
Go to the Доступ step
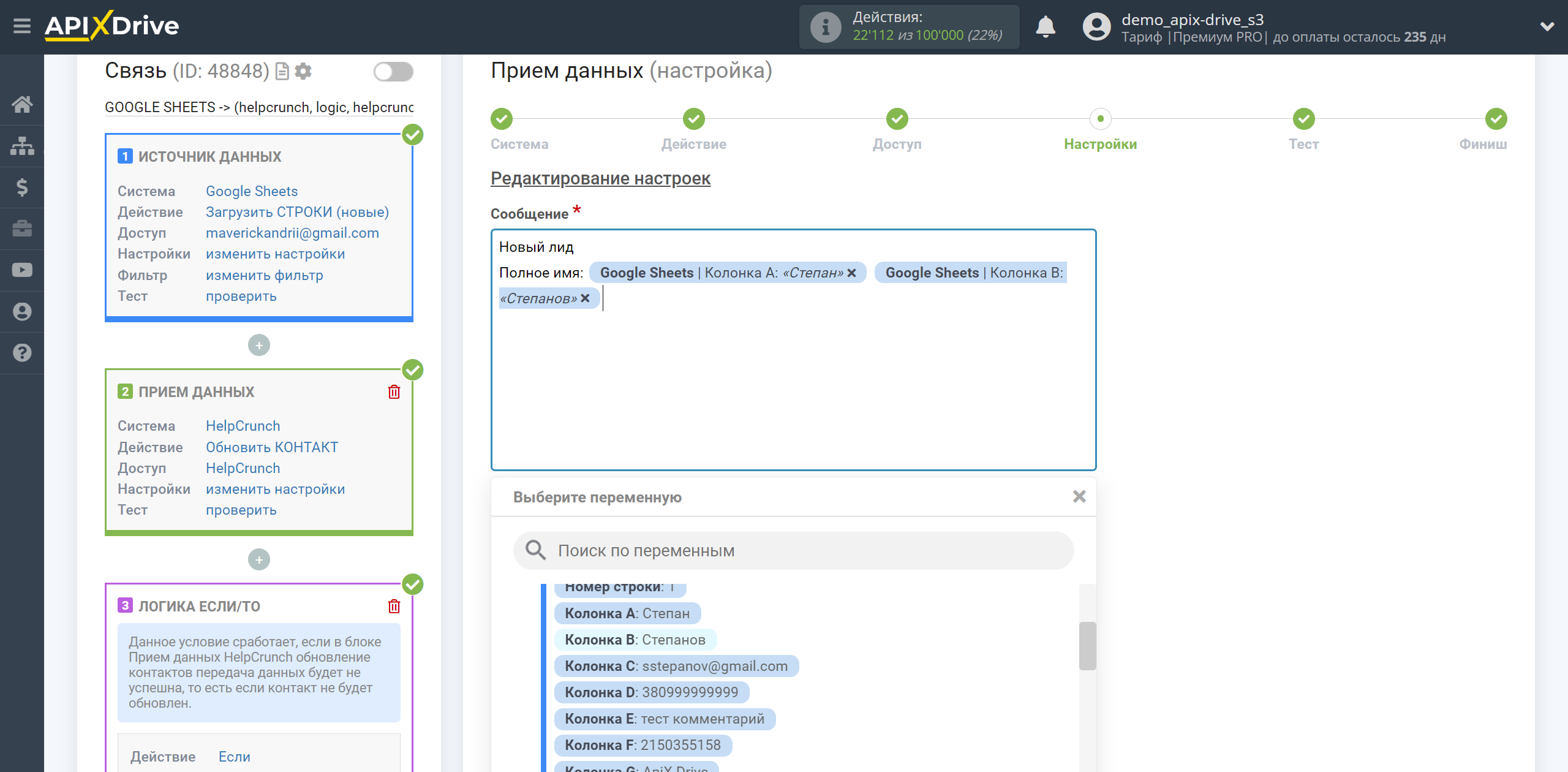coord(897,119)
